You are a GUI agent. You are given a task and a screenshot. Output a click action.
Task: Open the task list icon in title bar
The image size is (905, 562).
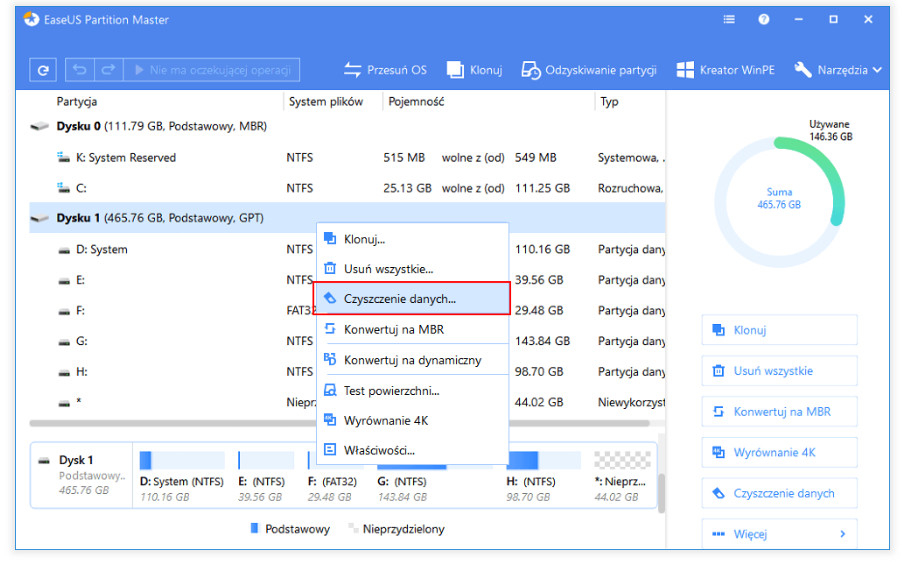click(x=729, y=20)
